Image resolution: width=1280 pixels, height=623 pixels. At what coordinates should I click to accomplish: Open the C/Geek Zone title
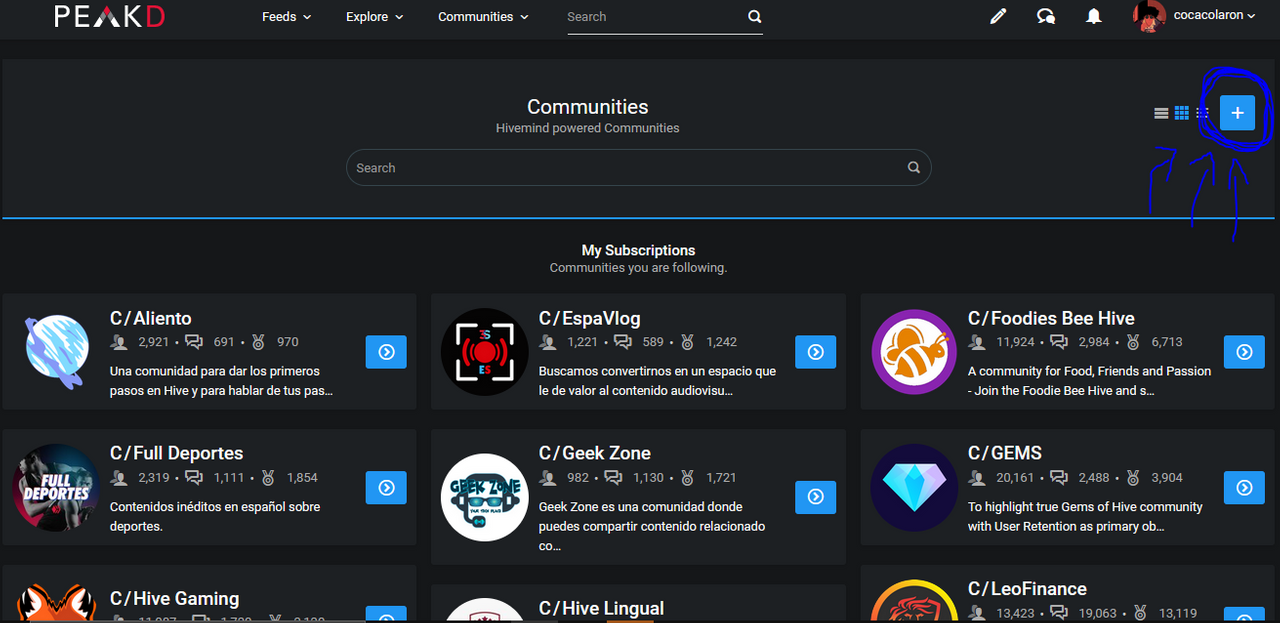tap(594, 454)
